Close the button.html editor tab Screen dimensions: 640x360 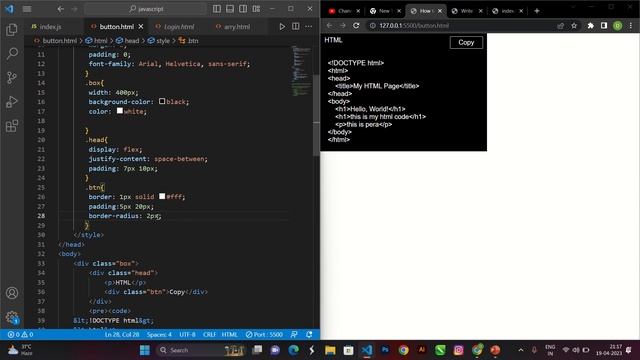click(x=141, y=27)
